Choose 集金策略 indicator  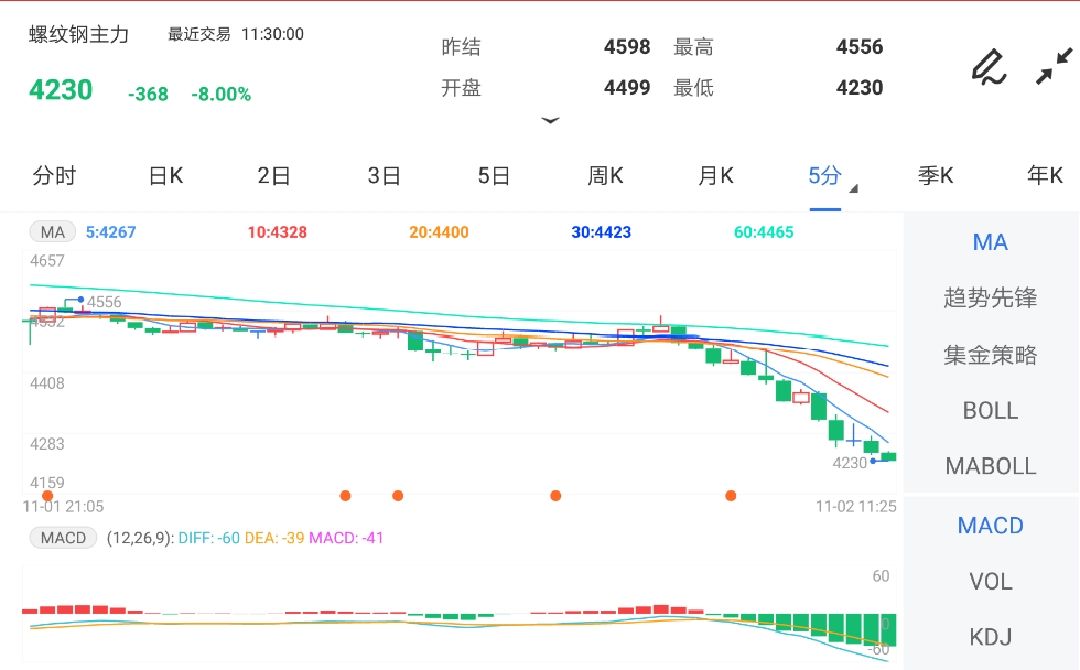990,355
